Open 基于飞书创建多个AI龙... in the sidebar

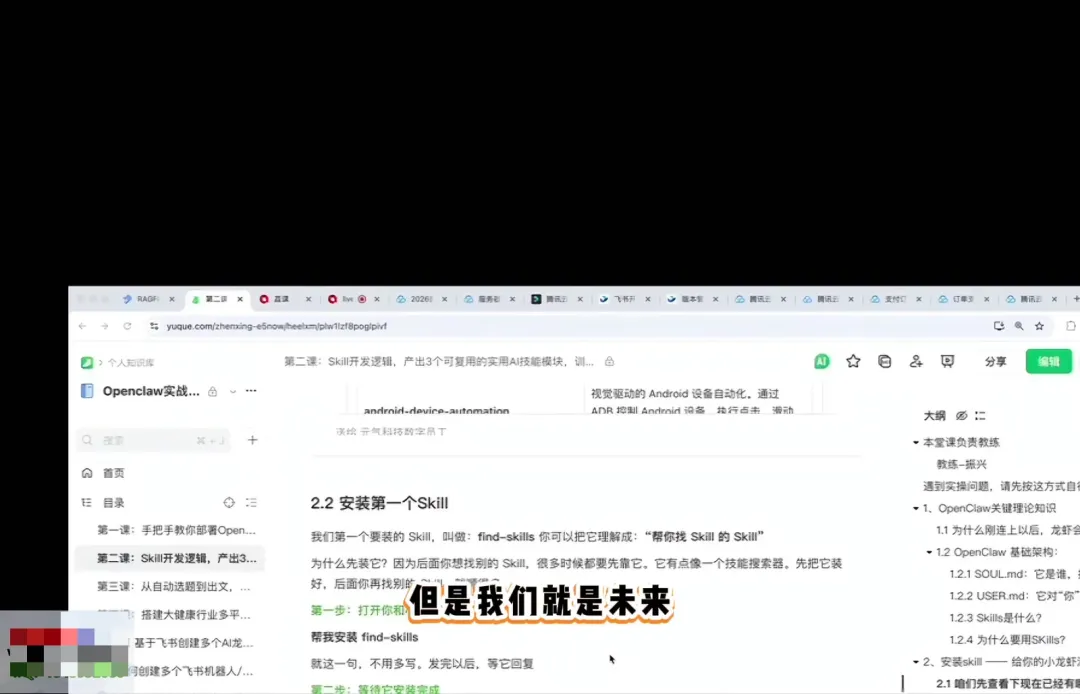tap(194, 643)
